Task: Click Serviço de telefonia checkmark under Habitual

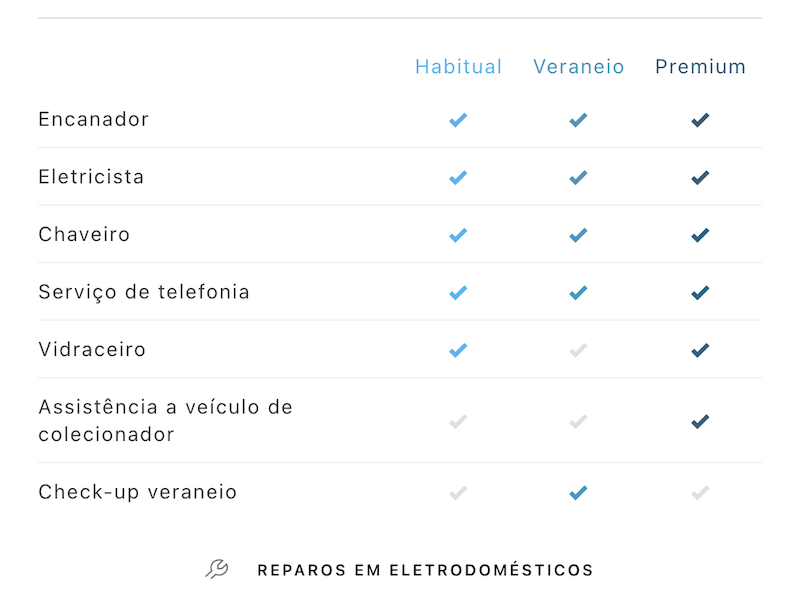Action: 458,293
